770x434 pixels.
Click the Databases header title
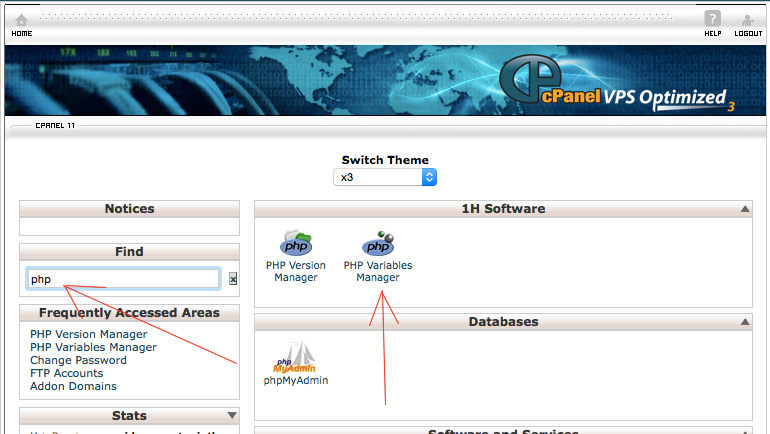(503, 322)
